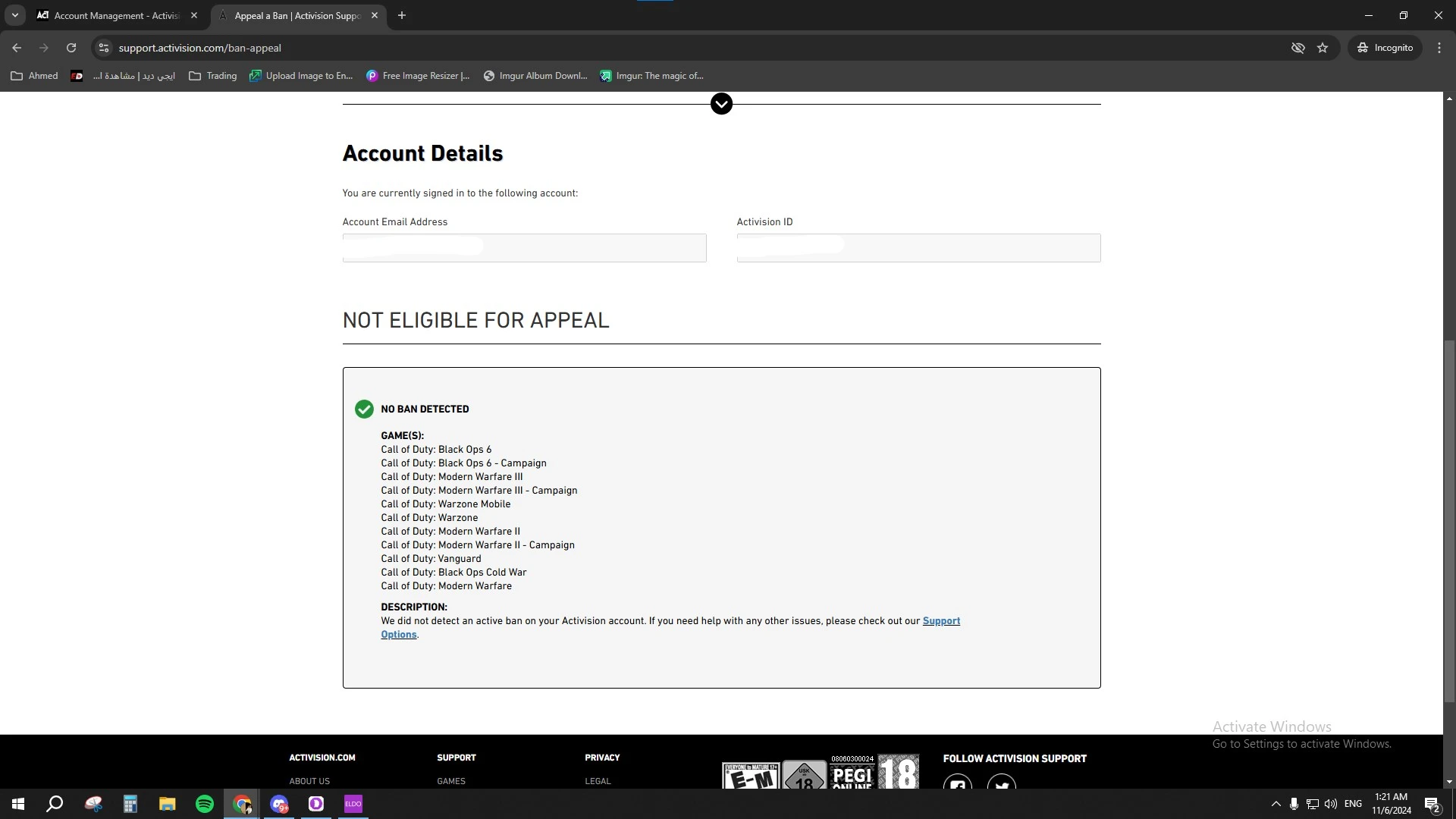Click the address bar URL
This screenshot has height=819, width=1456.
199,48
